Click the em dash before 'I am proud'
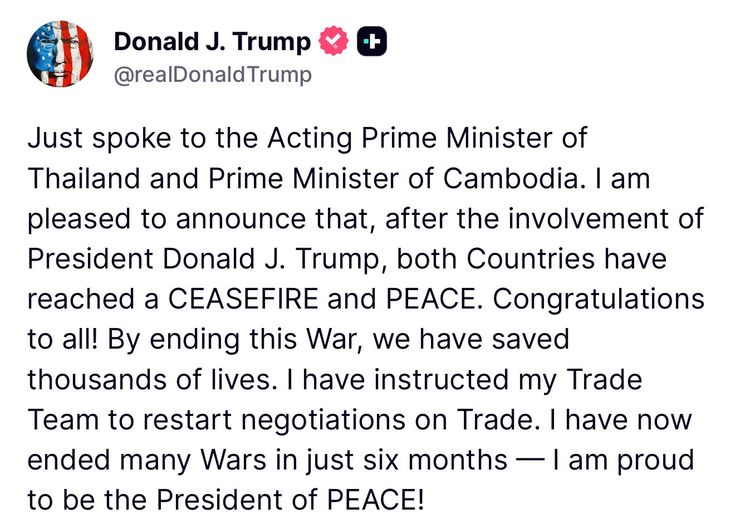This screenshot has height=528, width=735. point(530,460)
